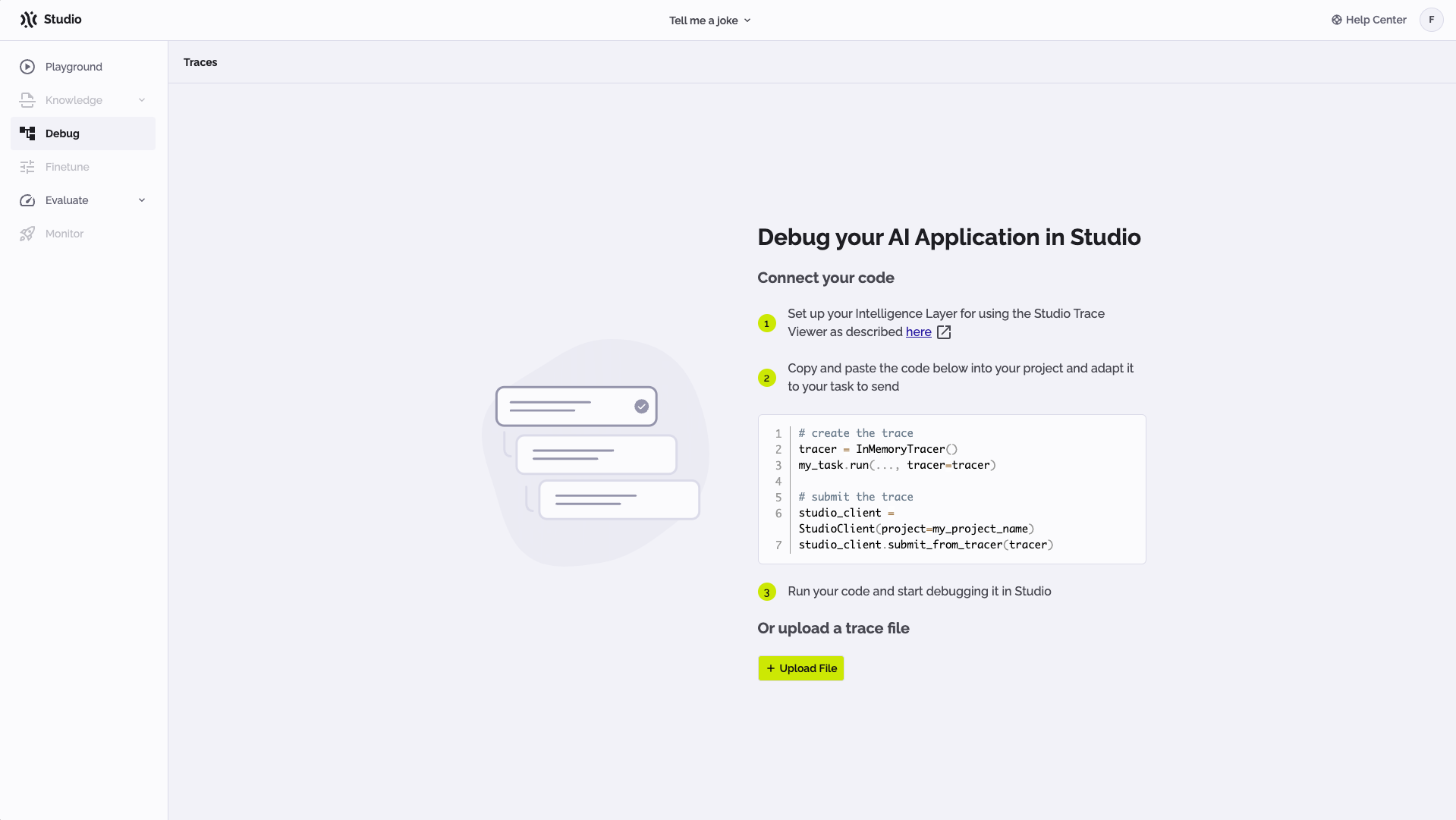Viewport: 1456px width, 820px height.
Task: Click the globe icon beside Help Center
Action: (1336, 20)
